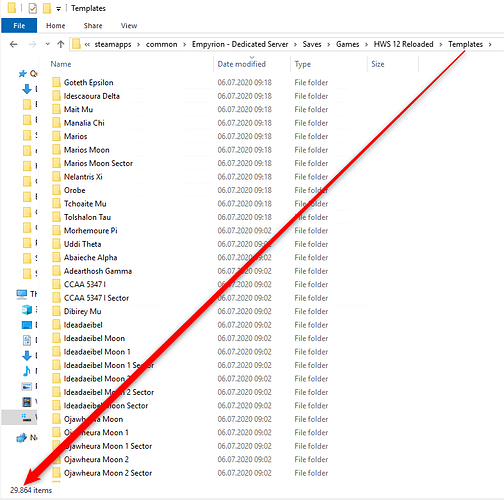Select the Abaieche Alpha folder icon

tap(56, 257)
